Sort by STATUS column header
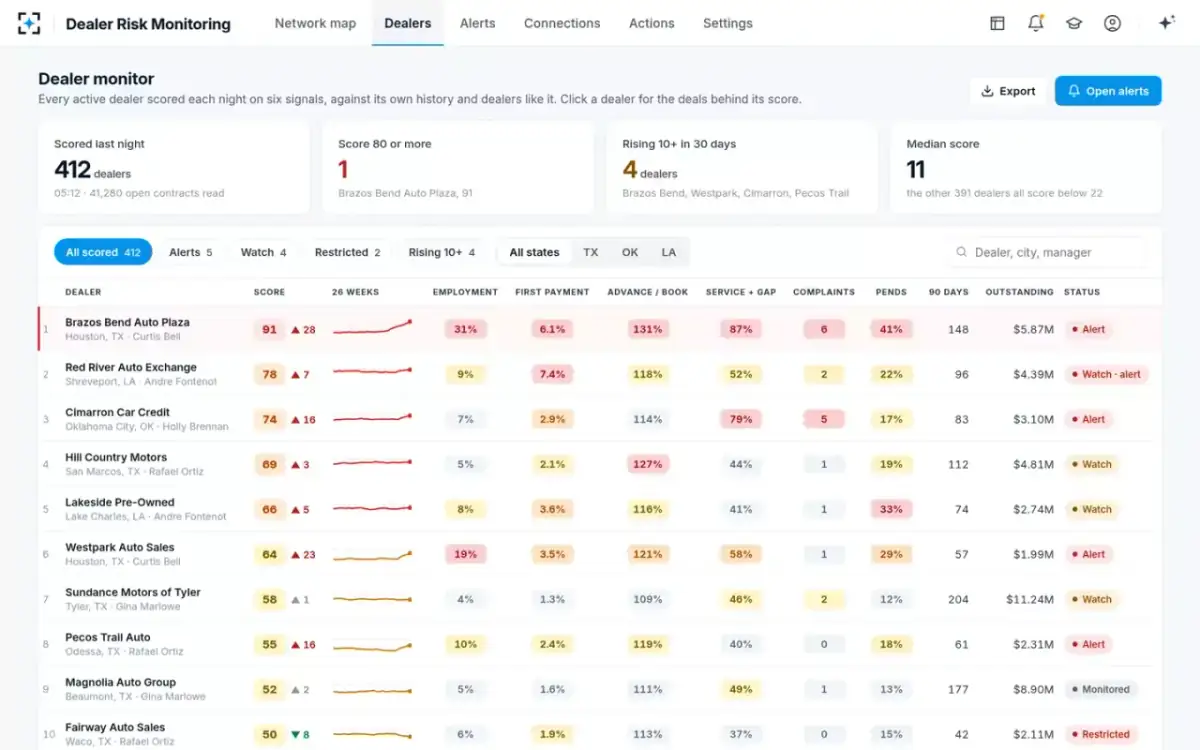 [x=1082, y=292]
